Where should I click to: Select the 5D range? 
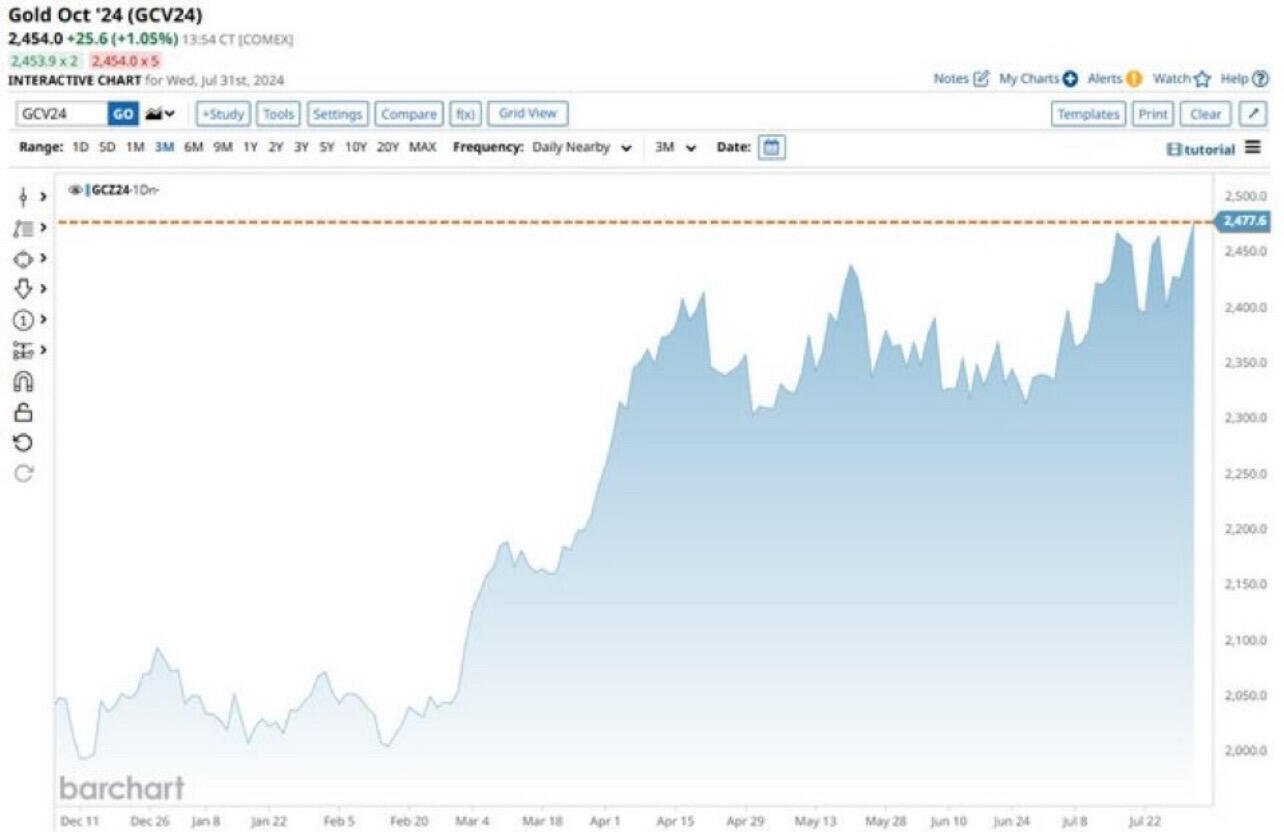click(107, 147)
